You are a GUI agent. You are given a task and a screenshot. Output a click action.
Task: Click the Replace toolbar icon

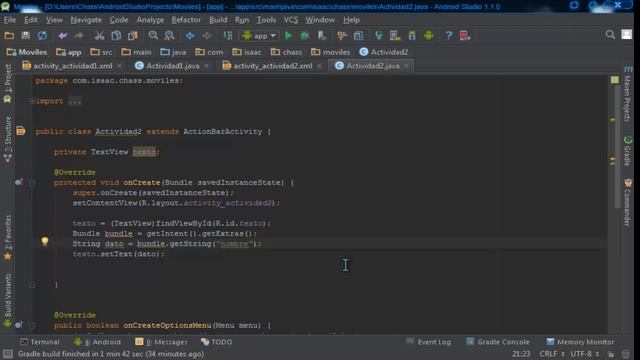pos(169,36)
